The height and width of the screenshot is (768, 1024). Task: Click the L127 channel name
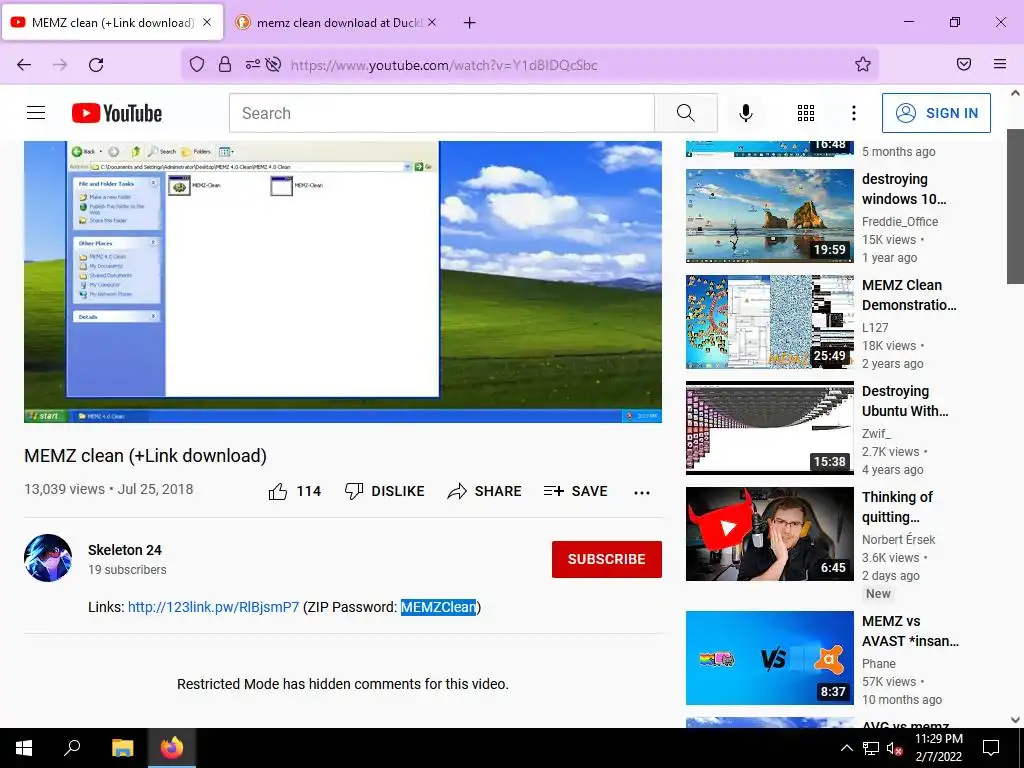[x=875, y=327]
